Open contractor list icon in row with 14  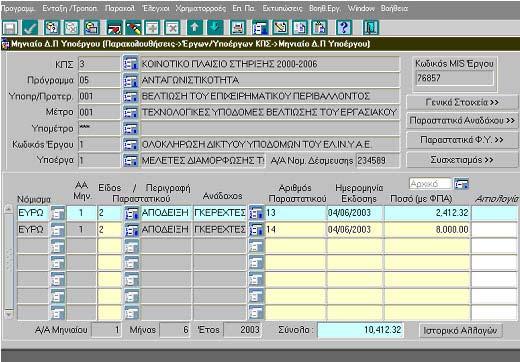point(256,229)
